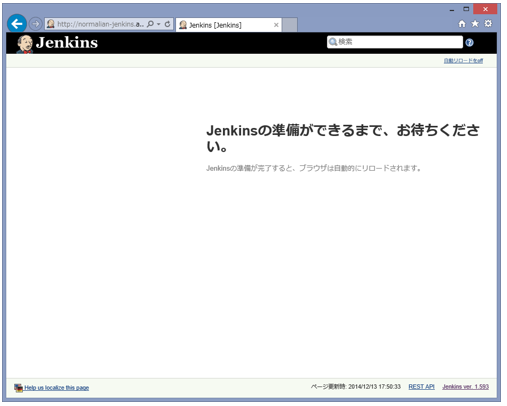The height and width of the screenshot is (406, 507).
Task: Click the magnifier icon inside Jenkins search box
Action: point(333,42)
